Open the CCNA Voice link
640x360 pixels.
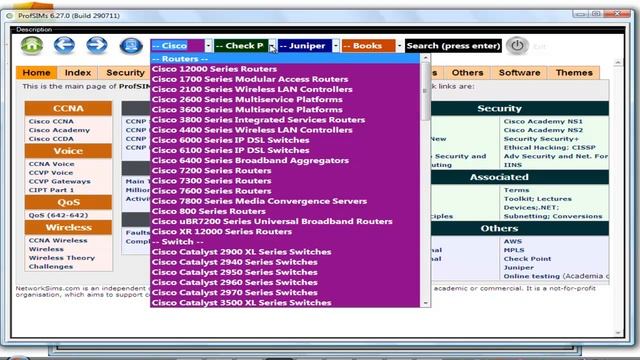click(x=51, y=164)
